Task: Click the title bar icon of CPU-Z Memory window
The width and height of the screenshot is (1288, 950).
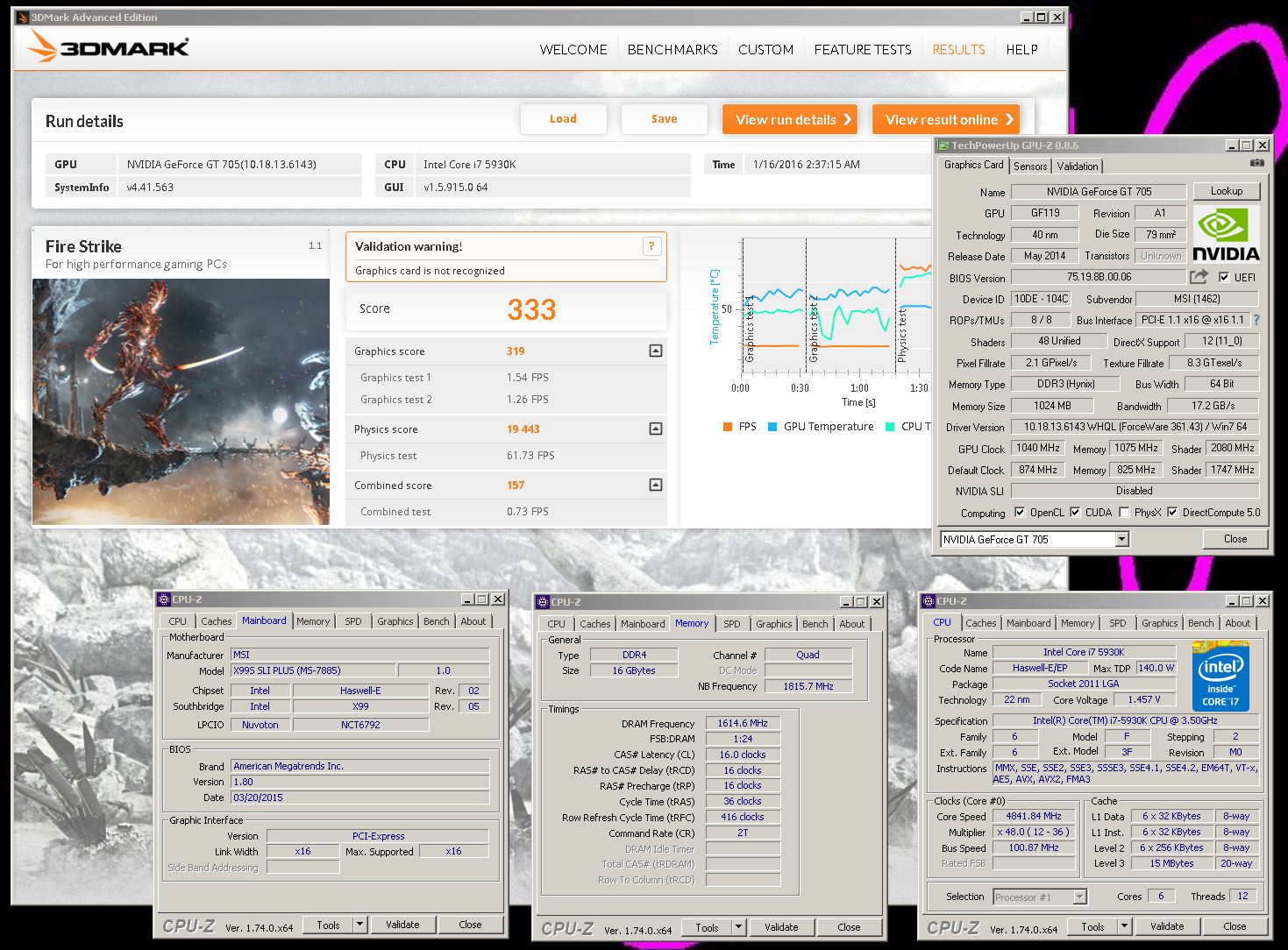Action: click(542, 602)
